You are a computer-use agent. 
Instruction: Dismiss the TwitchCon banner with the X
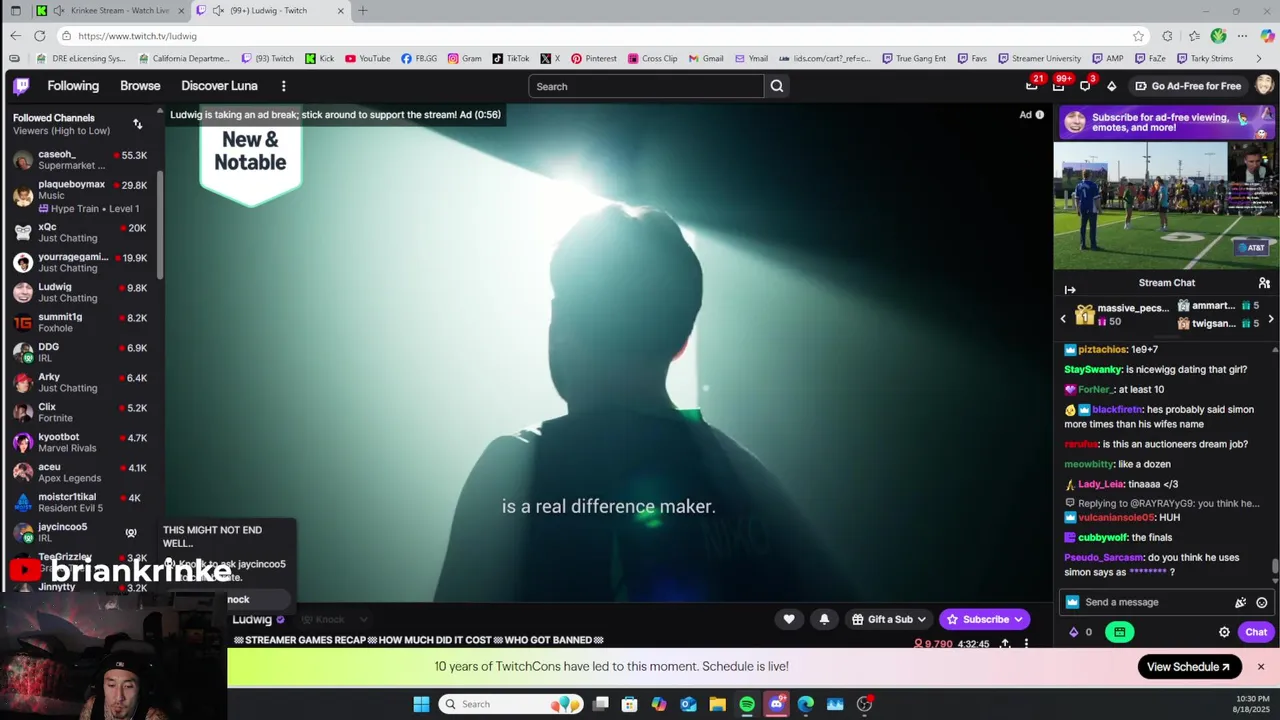1260,667
